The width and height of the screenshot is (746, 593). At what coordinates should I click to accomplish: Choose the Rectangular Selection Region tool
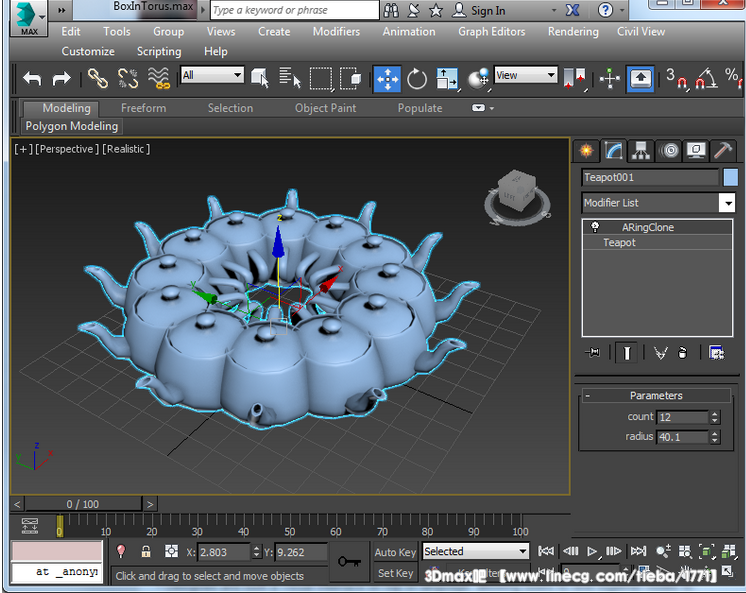[x=321, y=79]
